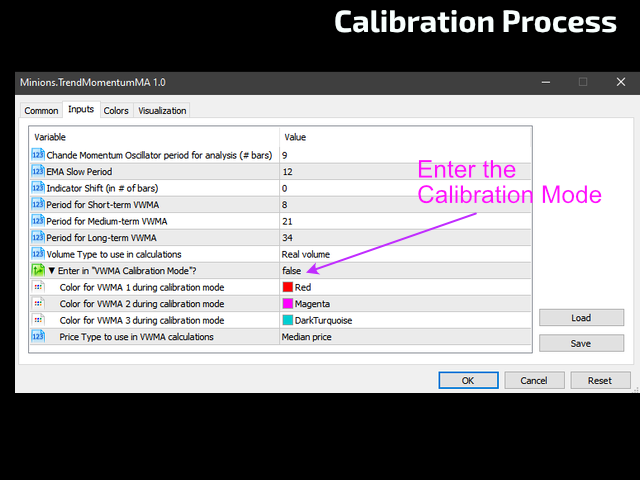Click the Load button

tap(581, 318)
